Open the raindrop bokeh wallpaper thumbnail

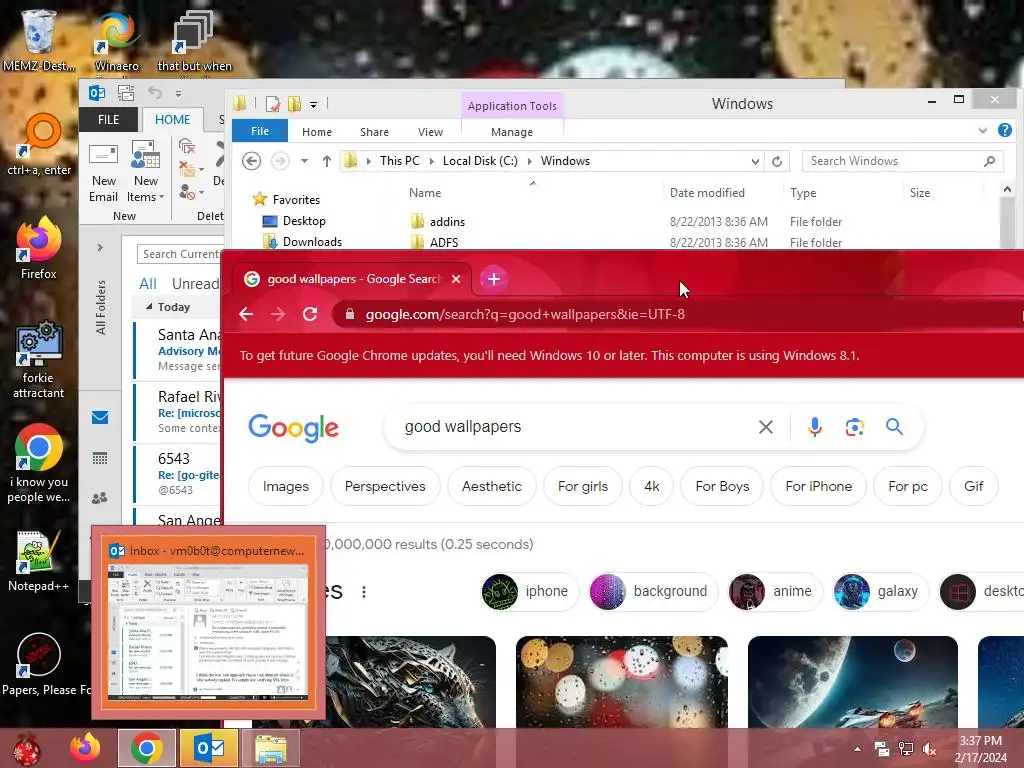[x=622, y=682]
